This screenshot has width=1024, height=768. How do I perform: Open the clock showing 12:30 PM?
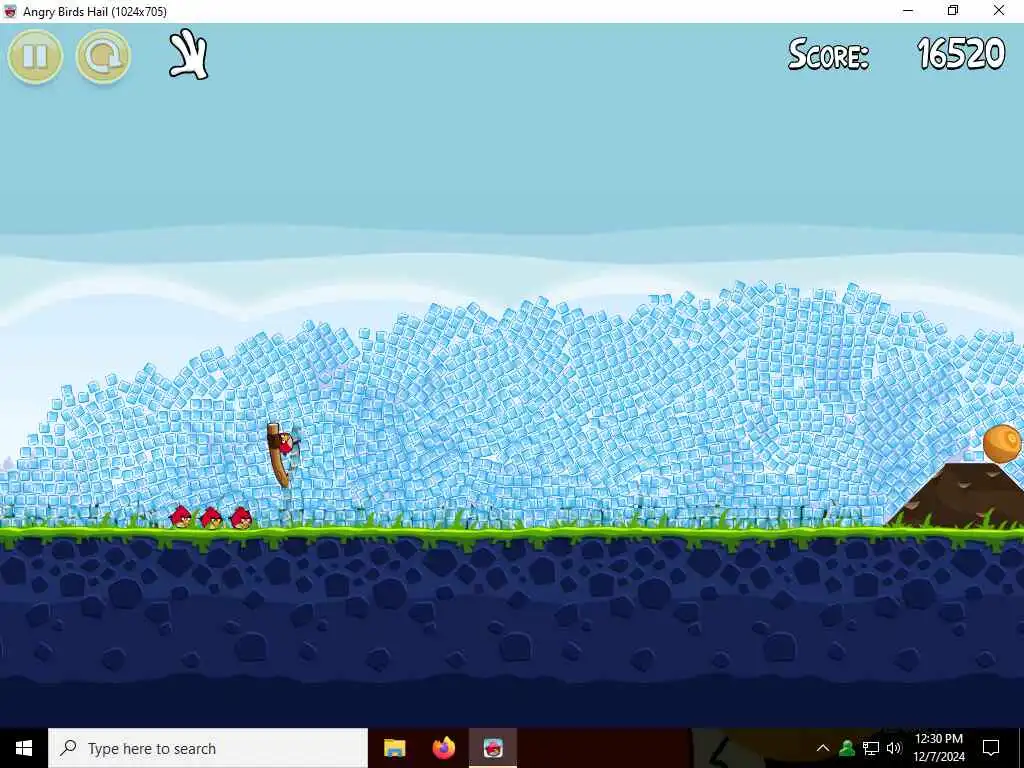click(x=938, y=748)
